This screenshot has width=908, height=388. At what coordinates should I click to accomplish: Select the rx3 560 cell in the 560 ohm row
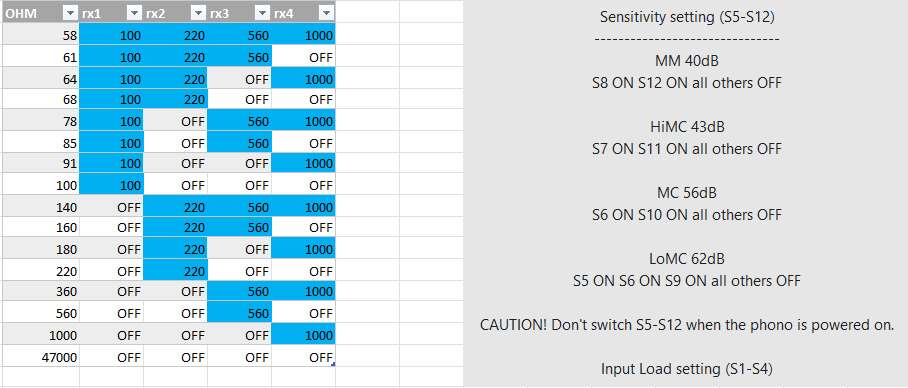(239, 313)
